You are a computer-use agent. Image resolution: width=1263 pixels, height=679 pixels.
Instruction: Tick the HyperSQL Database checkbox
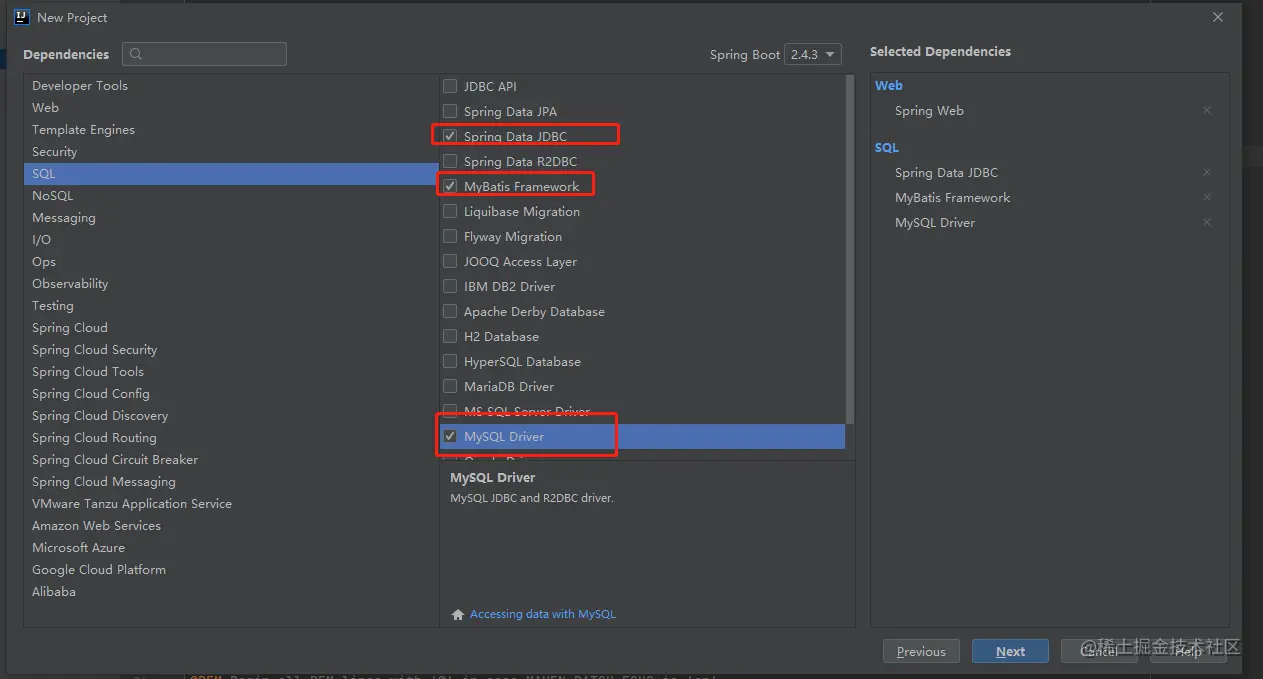click(450, 361)
